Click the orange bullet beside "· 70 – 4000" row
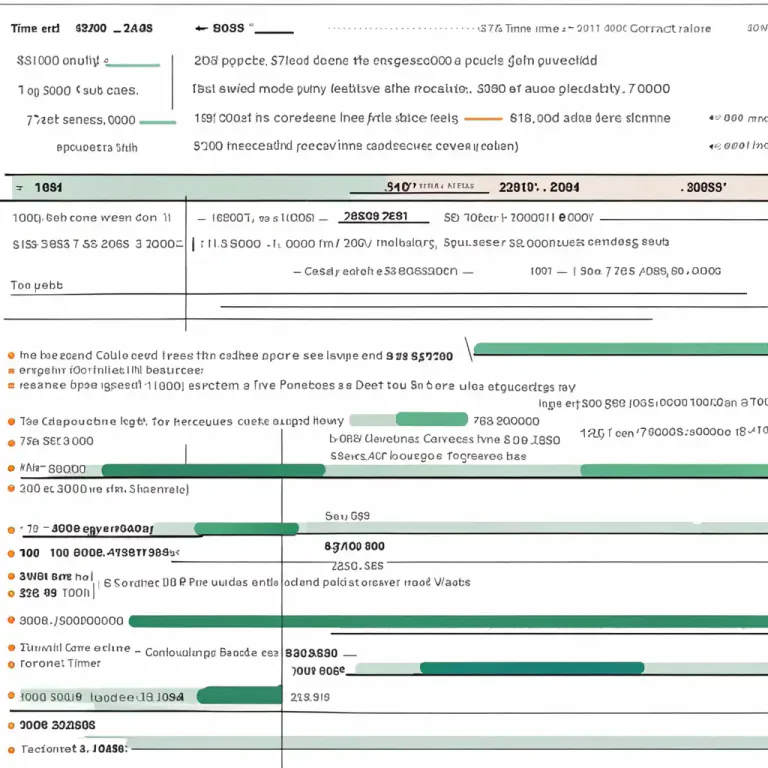The height and width of the screenshot is (768, 768). click(11, 530)
